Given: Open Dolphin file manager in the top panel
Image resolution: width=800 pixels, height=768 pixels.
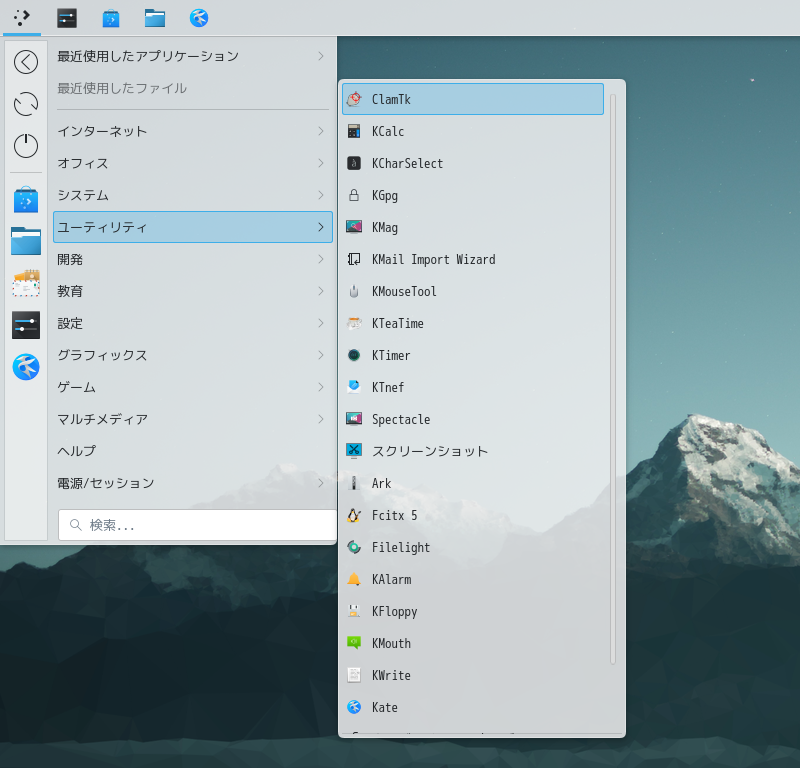Looking at the screenshot, I should (155, 18).
